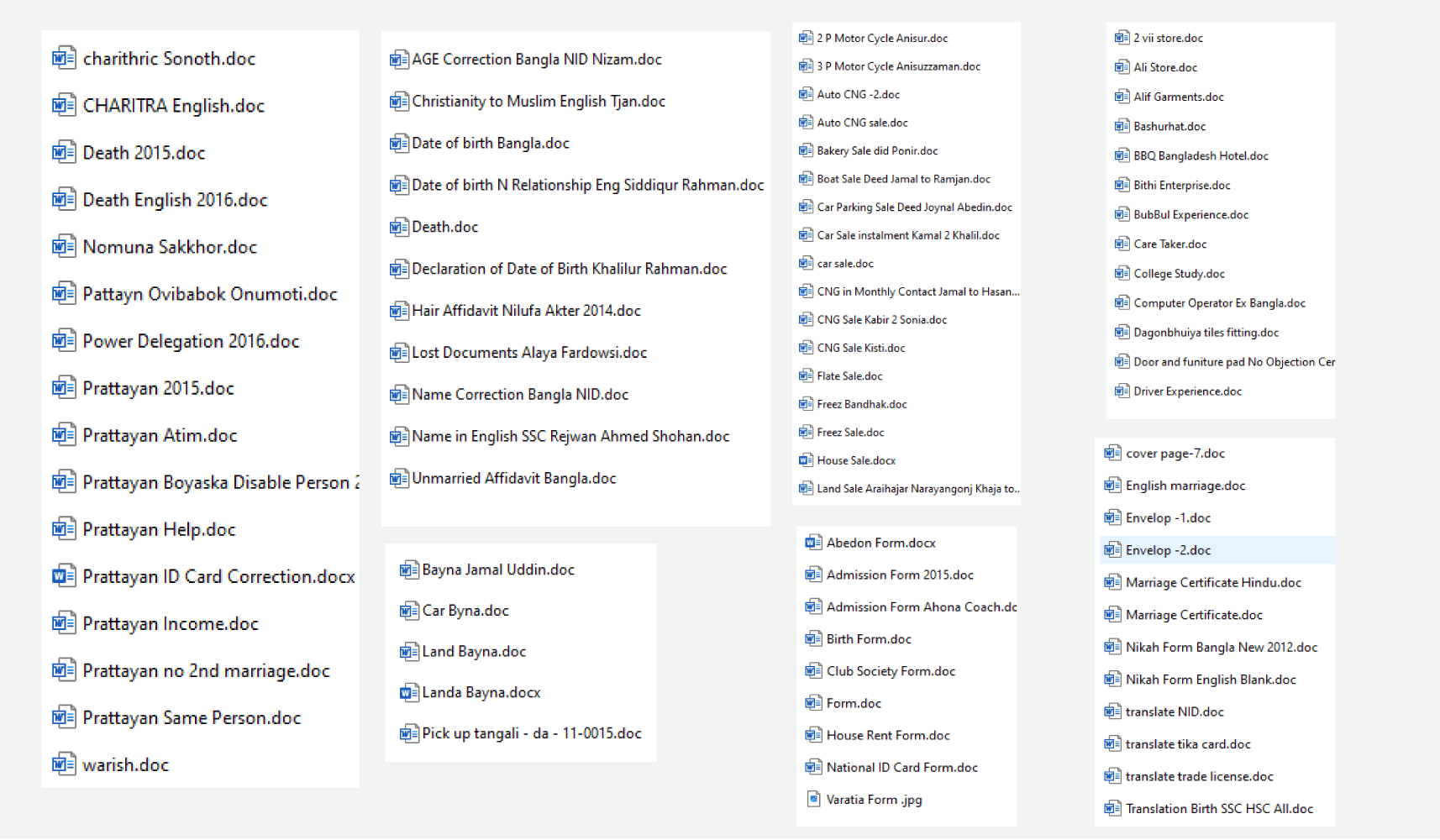Click the Word icon beside Abedon Form.docx
Viewport: 1440px width, 840px height.
(x=813, y=543)
